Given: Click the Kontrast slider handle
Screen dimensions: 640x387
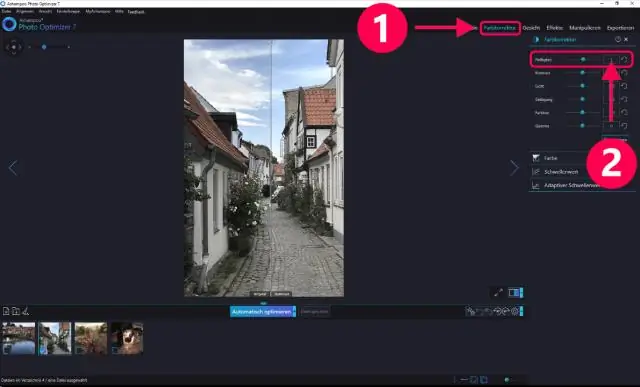Looking at the screenshot, I should click(x=582, y=73).
